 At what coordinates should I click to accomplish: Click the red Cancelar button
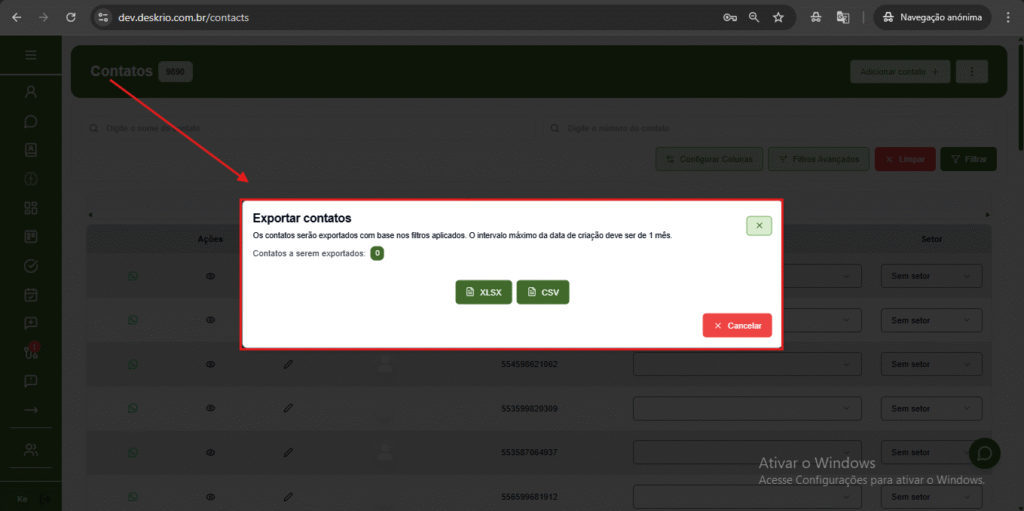point(737,325)
